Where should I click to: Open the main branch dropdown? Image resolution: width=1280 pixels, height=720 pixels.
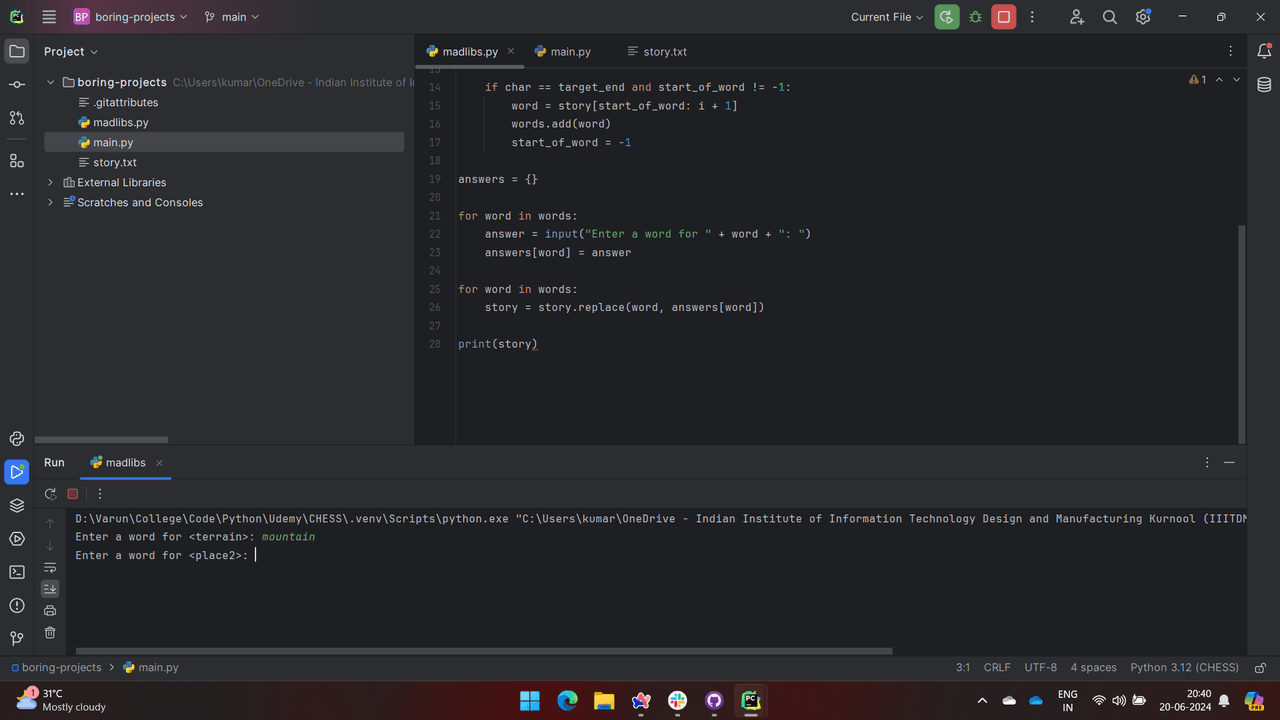[231, 17]
